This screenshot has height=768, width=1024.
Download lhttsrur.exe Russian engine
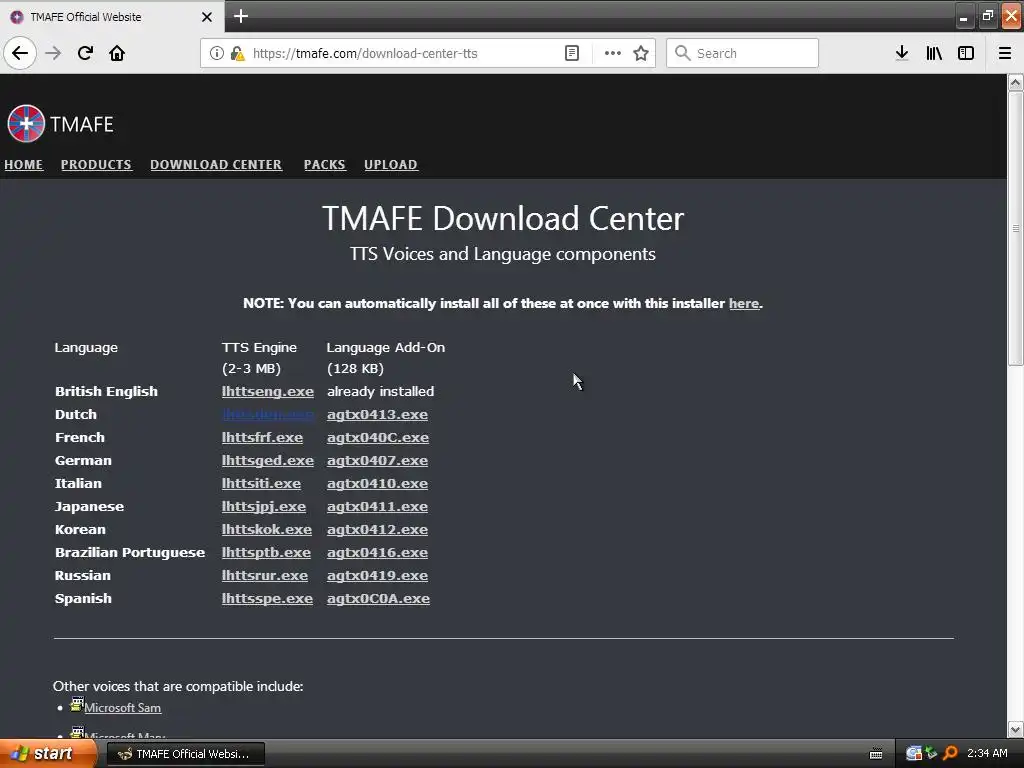[x=264, y=575]
